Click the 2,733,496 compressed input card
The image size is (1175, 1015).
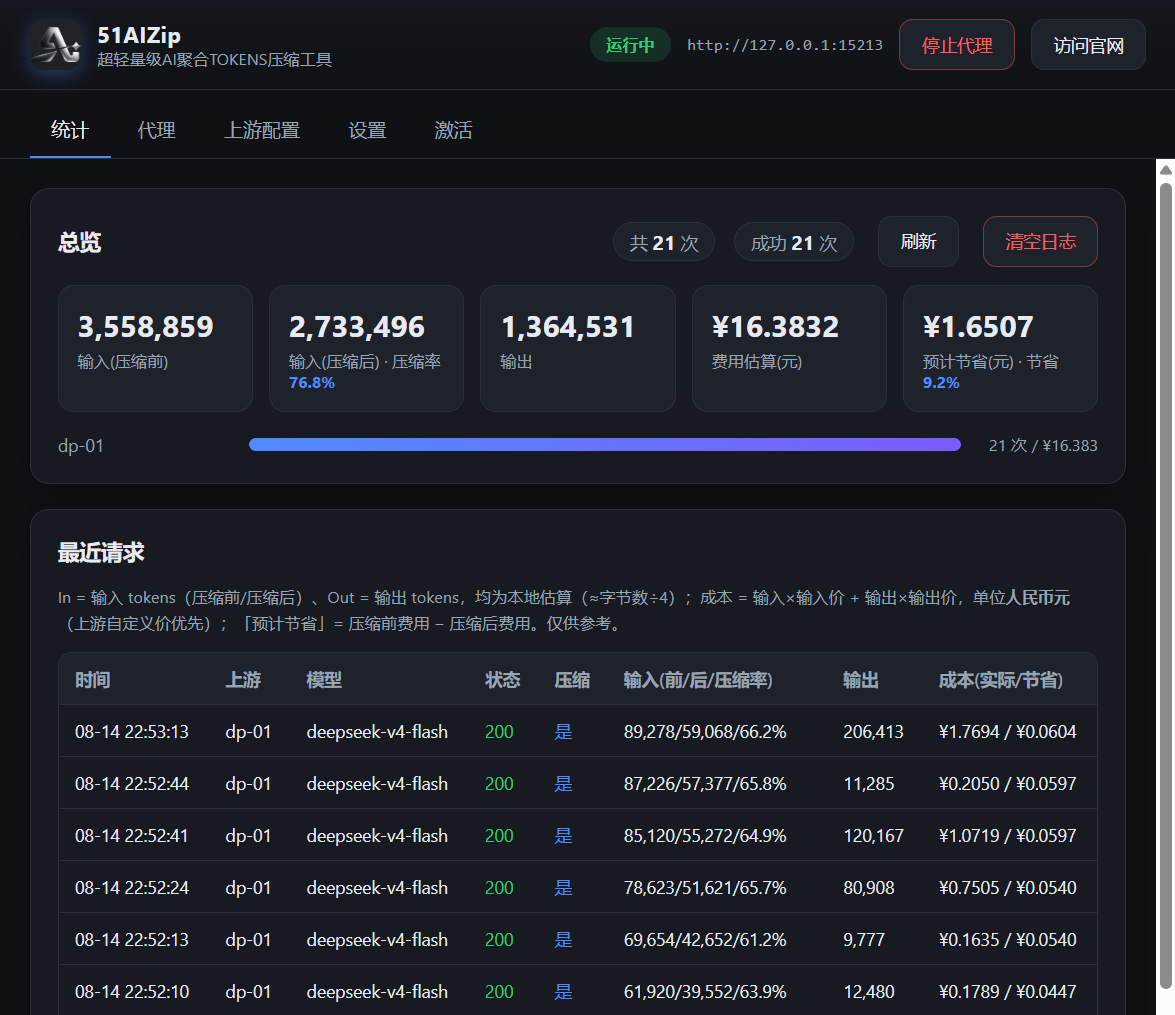(366, 348)
